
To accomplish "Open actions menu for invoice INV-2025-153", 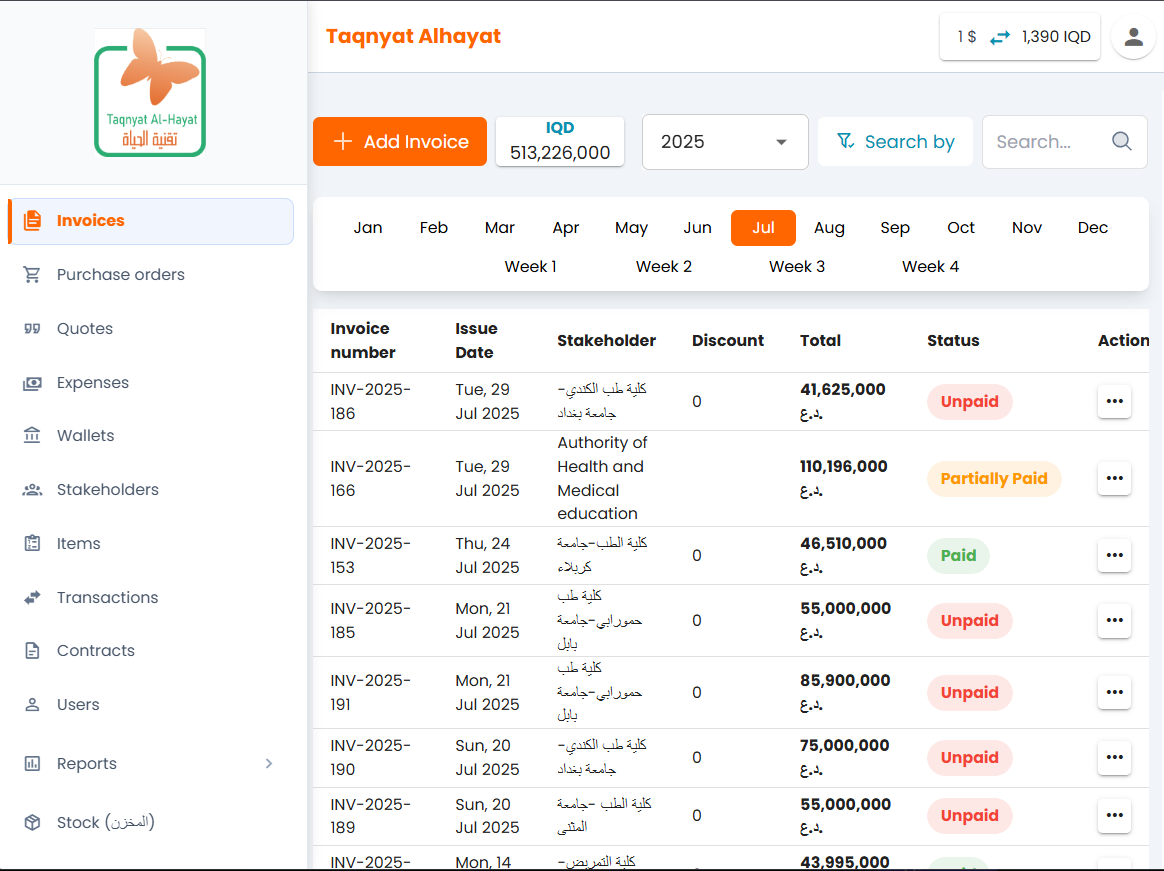I will [x=1114, y=556].
